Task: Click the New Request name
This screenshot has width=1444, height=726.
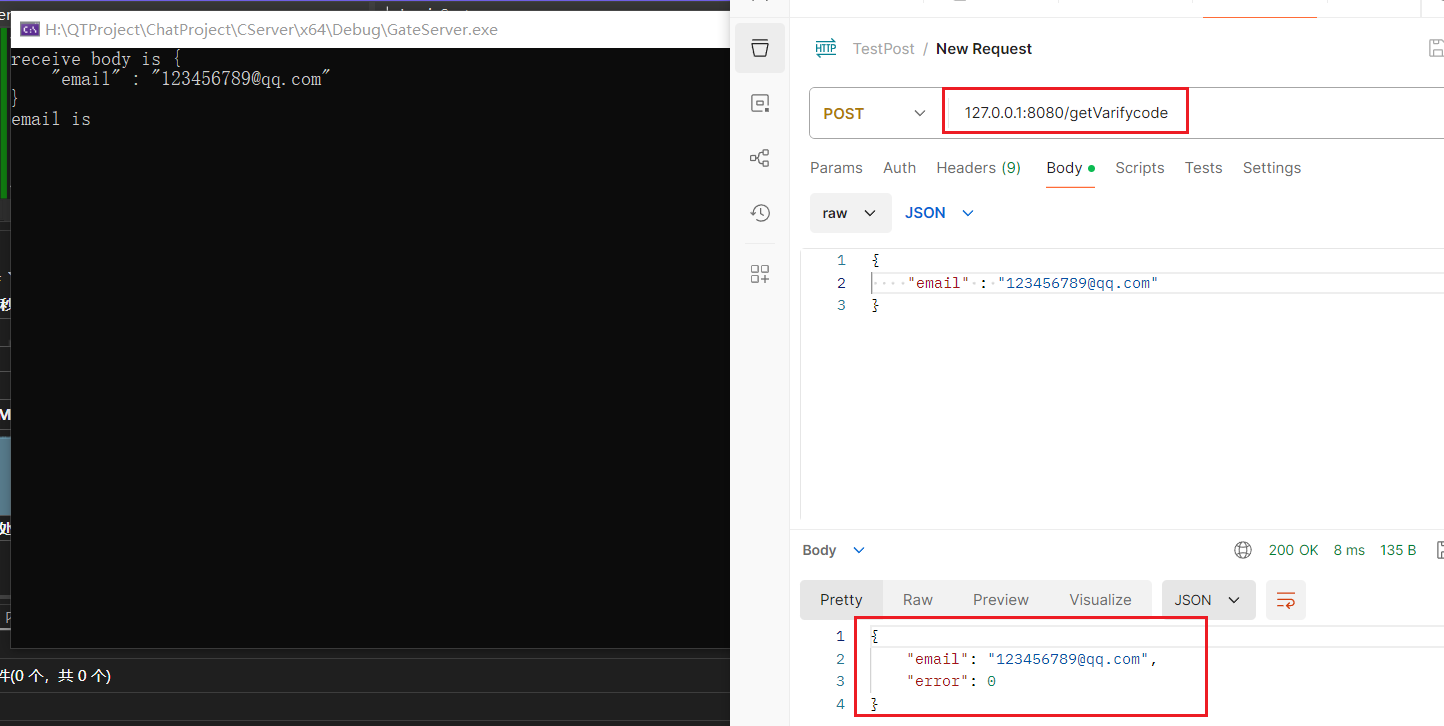Action: click(984, 49)
